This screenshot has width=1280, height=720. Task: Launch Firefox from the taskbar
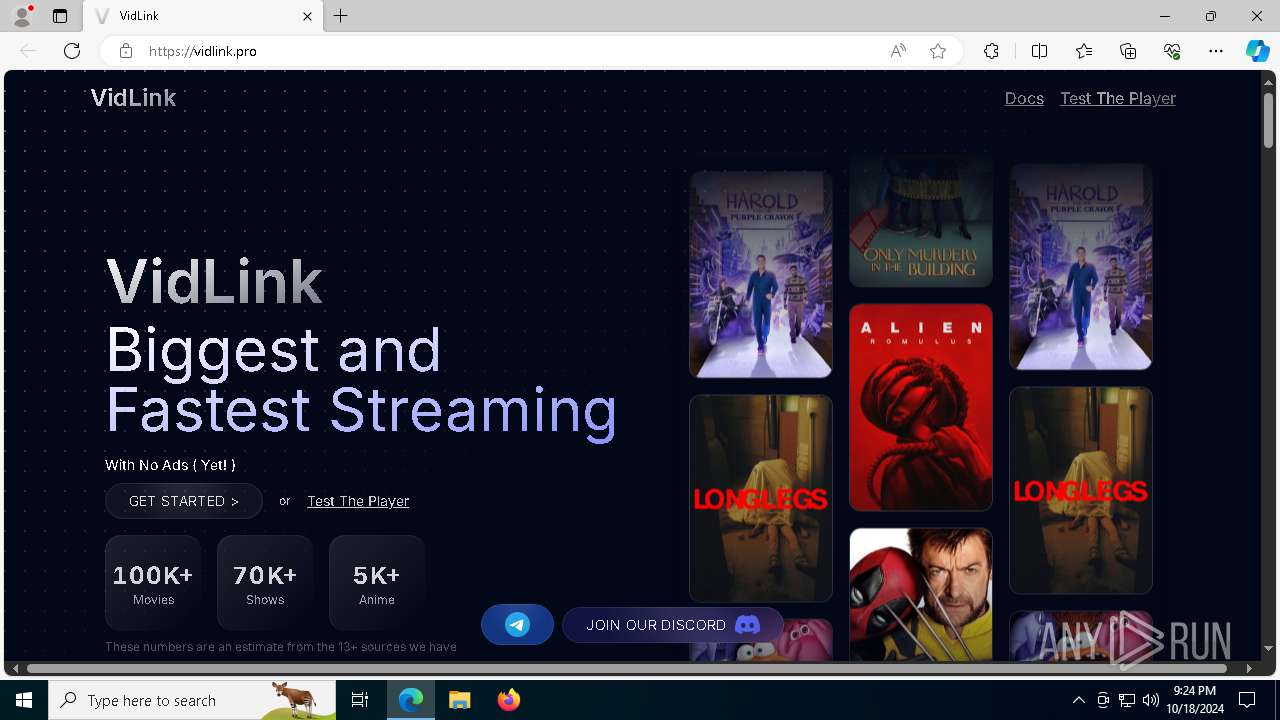pyautogui.click(x=508, y=700)
